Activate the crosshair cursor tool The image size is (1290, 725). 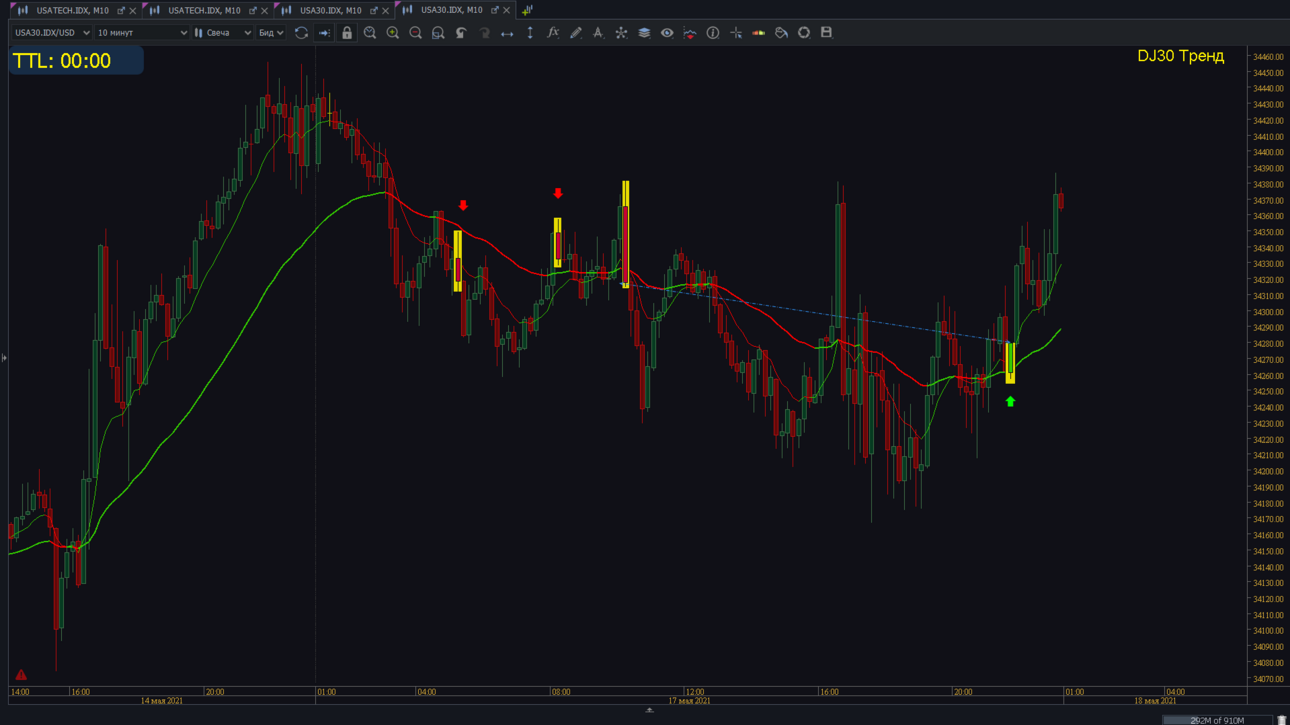736,33
